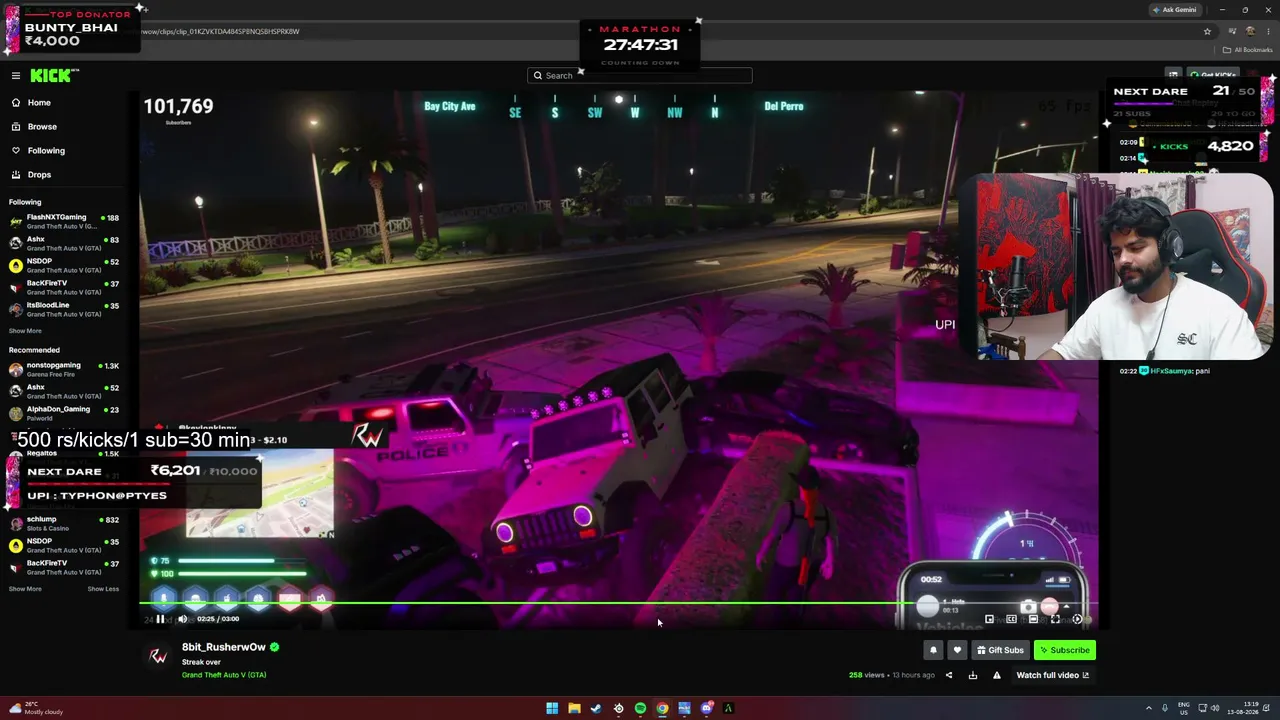Image resolution: width=1280 pixels, height=720 pixels.
Task: Click the Gift Subs button
Action: (1000, 650)
